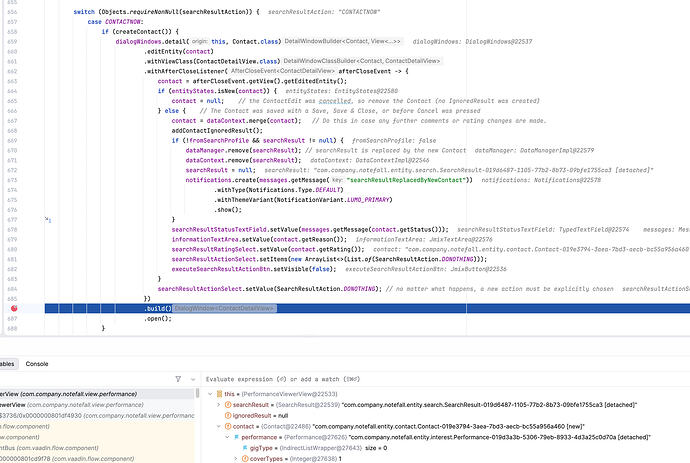
Task: Click the DetailWindowBuilder<Contact, View<...>> hint
Action: [x=342, y=41]
